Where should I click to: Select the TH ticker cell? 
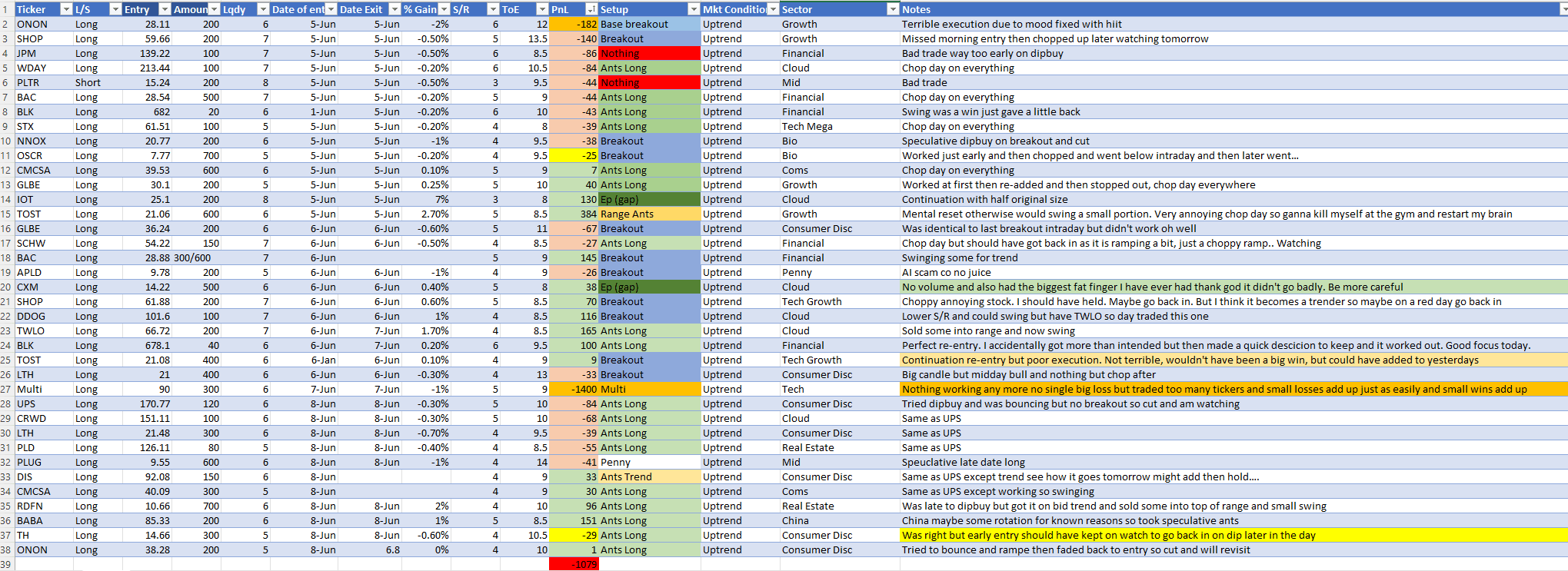44,535
